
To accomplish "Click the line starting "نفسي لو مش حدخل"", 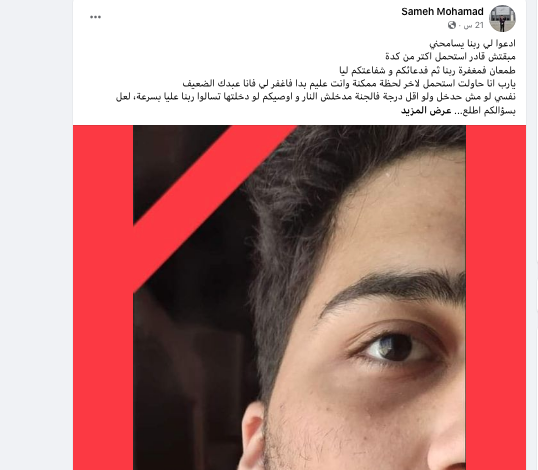I will click(x=316, y=97).
